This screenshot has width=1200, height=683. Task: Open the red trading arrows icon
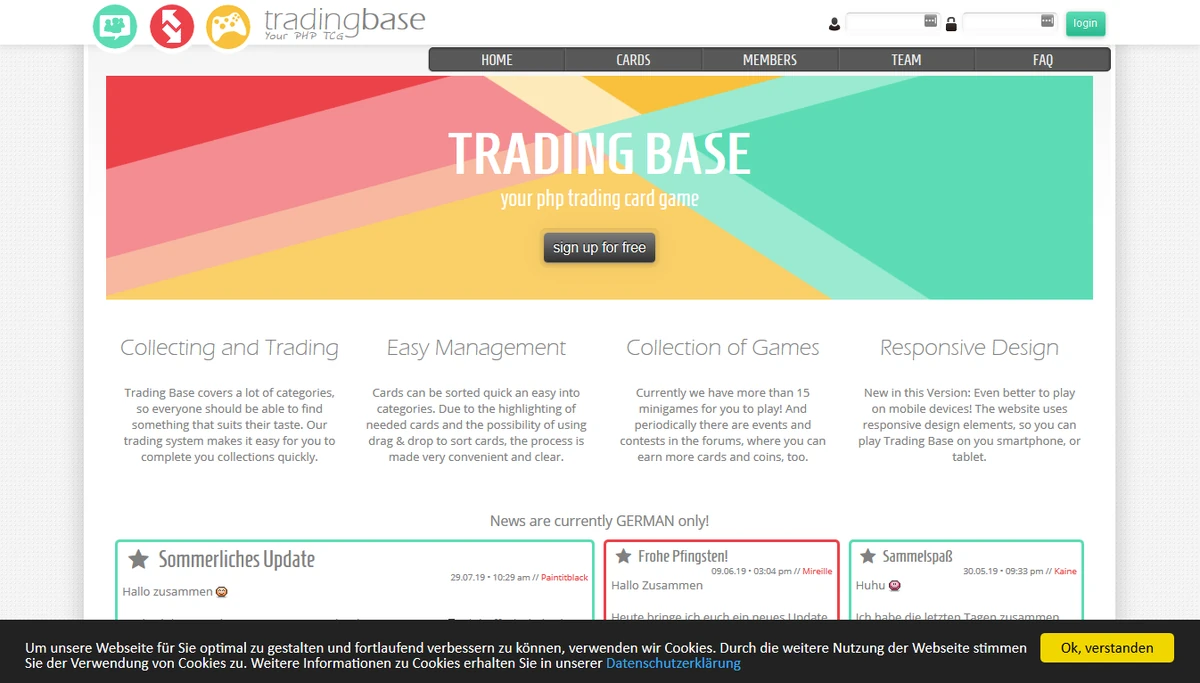pos(171,24)
